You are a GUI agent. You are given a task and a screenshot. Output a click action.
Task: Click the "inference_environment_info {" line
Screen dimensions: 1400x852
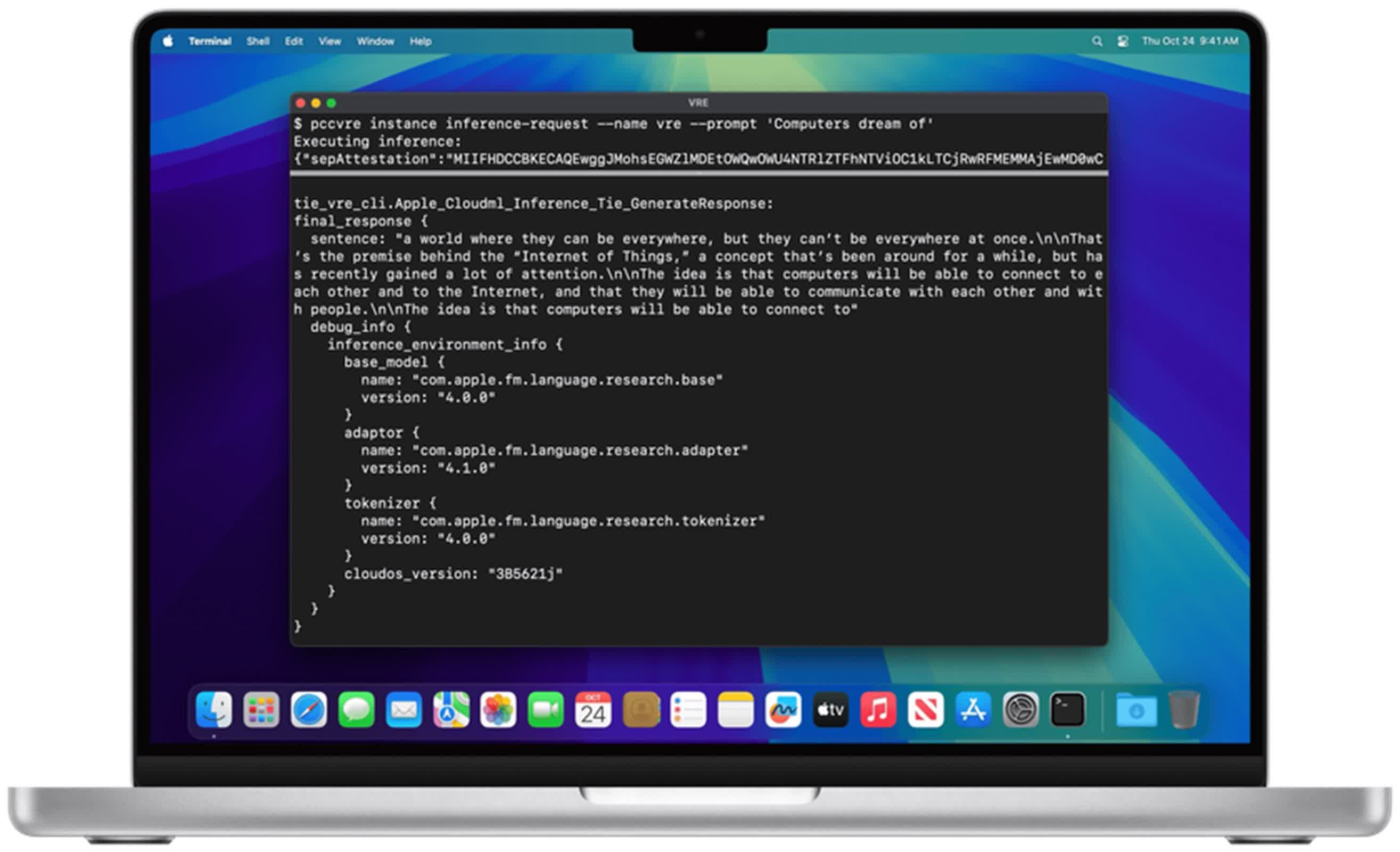pyautogui.click(x=445, y=345)
